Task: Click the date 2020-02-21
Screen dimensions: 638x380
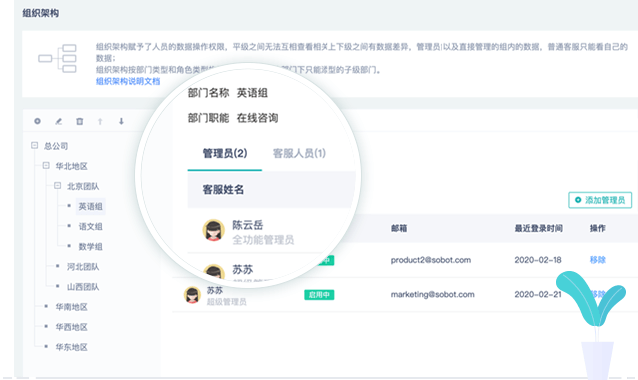Action: [538, 294]
